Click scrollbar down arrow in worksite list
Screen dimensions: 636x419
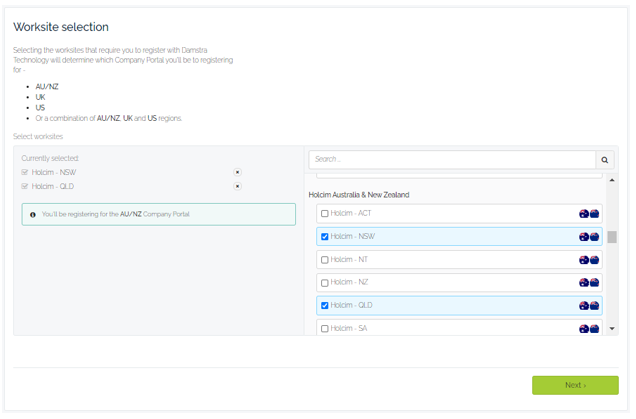click(612, 329)
